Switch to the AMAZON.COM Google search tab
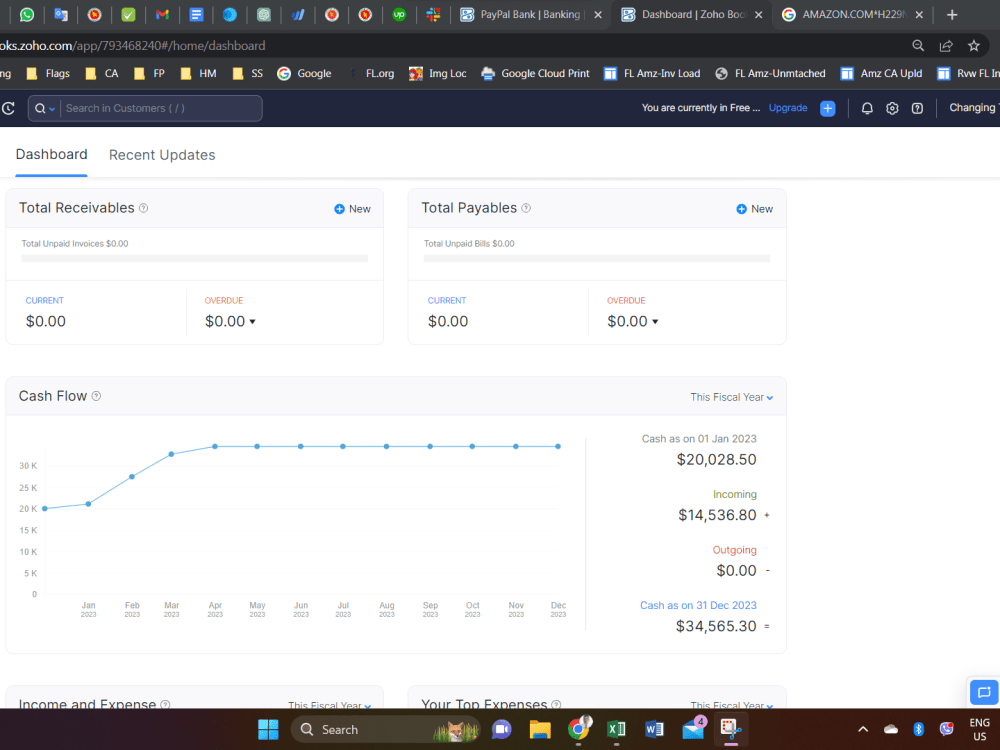1000x750 pixels. coord(853,14)
